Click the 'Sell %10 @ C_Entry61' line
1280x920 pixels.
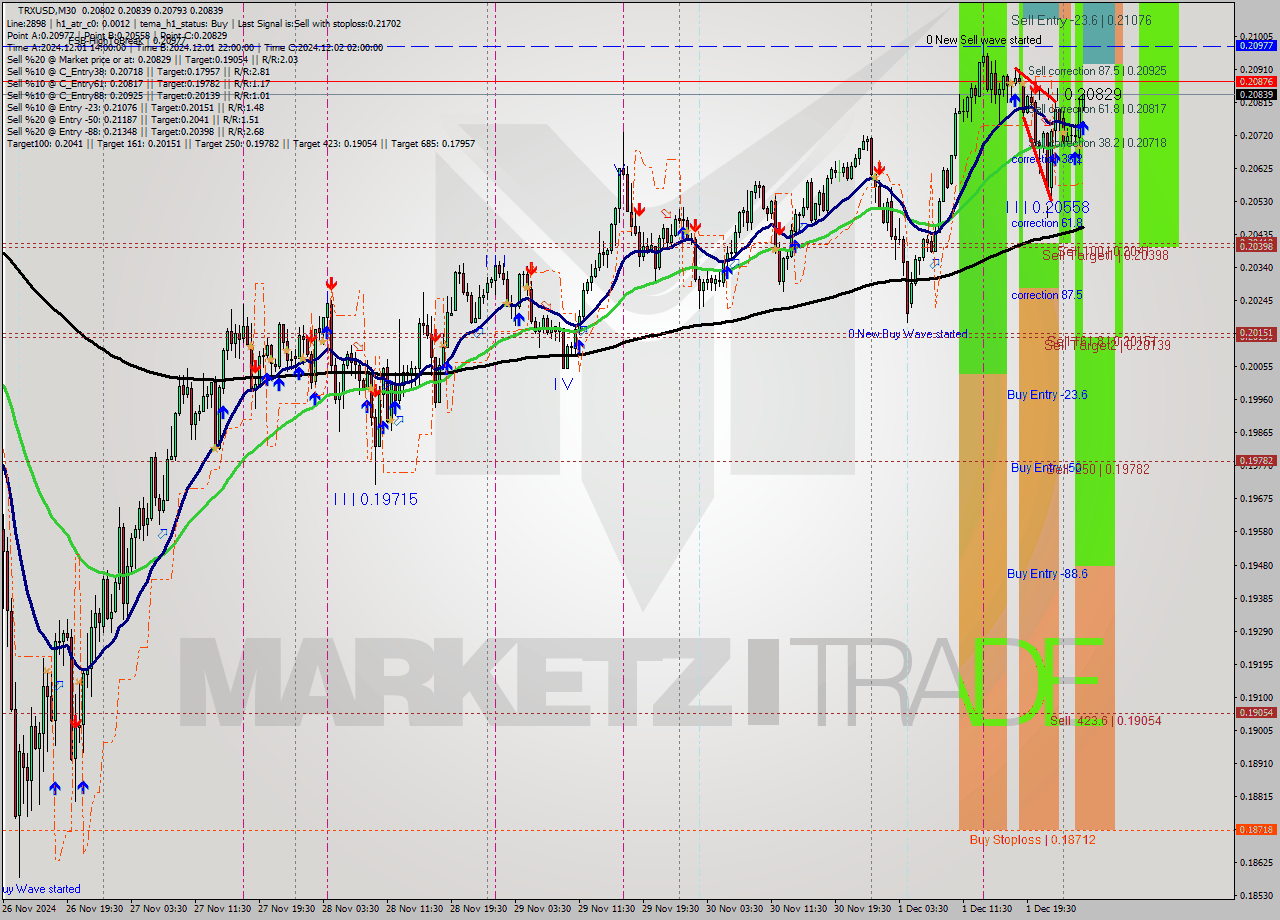tap(138, 84)
